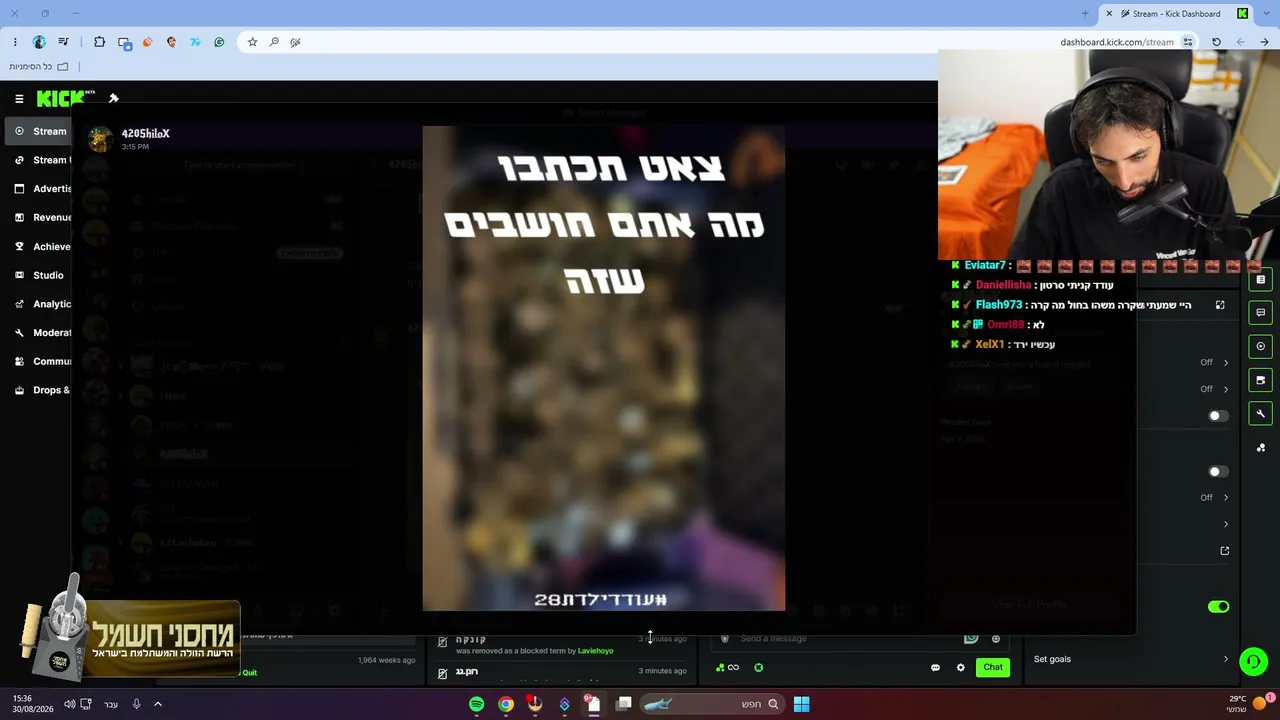Open Spotify from the taskbar
This screenshot has width=1280, height=720.
476,704
